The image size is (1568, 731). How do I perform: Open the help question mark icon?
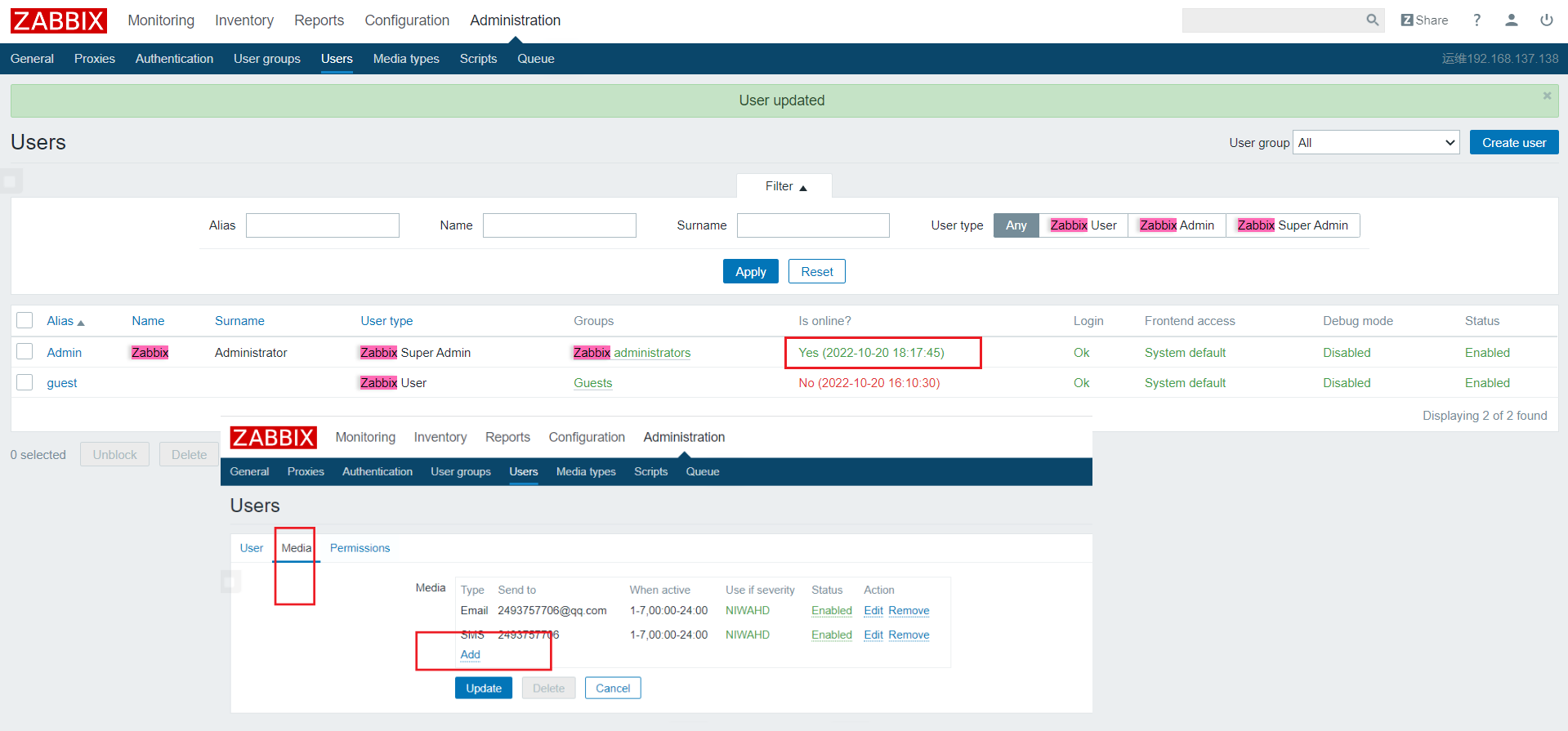1476,20
